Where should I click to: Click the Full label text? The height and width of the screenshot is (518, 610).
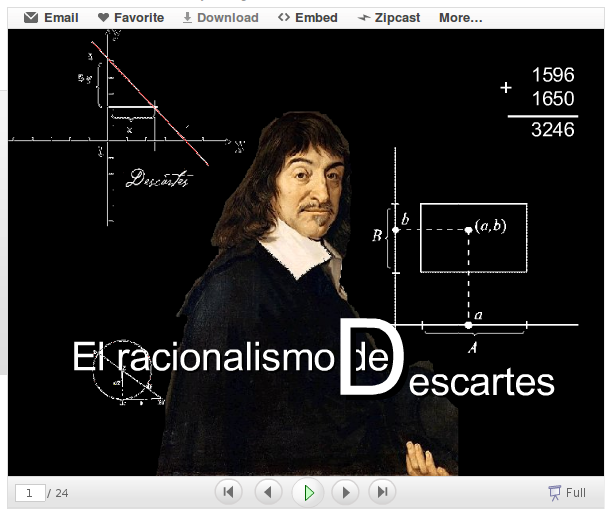(576, 493)
